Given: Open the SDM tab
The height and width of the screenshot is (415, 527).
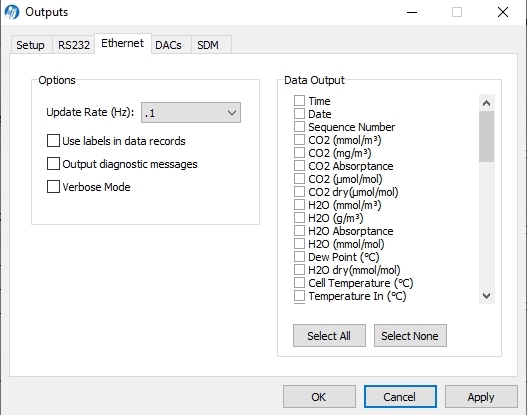Looking at the screenshot, I should (208, 45).
